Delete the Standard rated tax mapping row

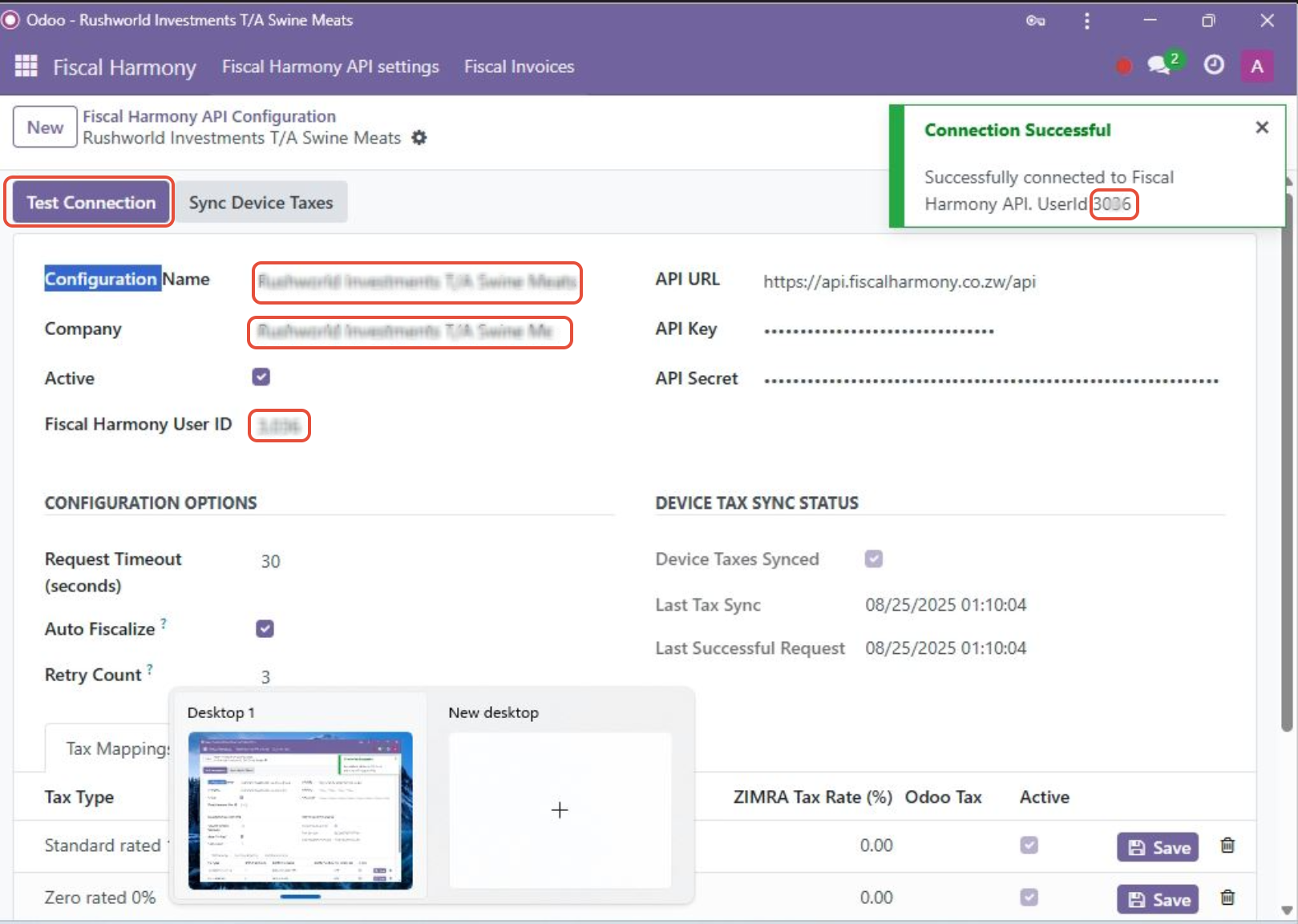pos(1227,845)
